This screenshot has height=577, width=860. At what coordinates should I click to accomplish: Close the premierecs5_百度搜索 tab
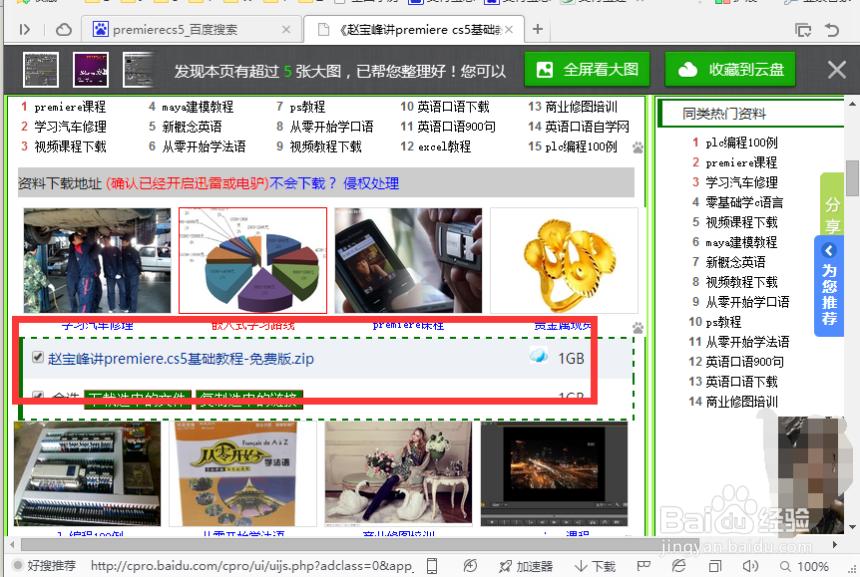(x=286, y=30)
